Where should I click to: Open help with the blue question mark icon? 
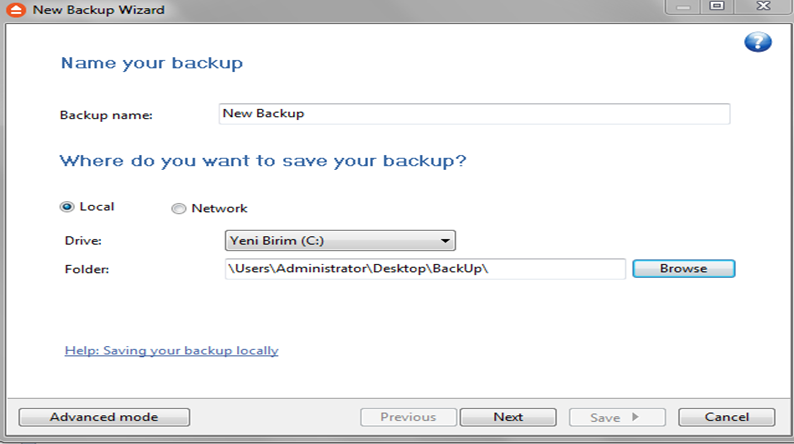click(x=758, y=42)
